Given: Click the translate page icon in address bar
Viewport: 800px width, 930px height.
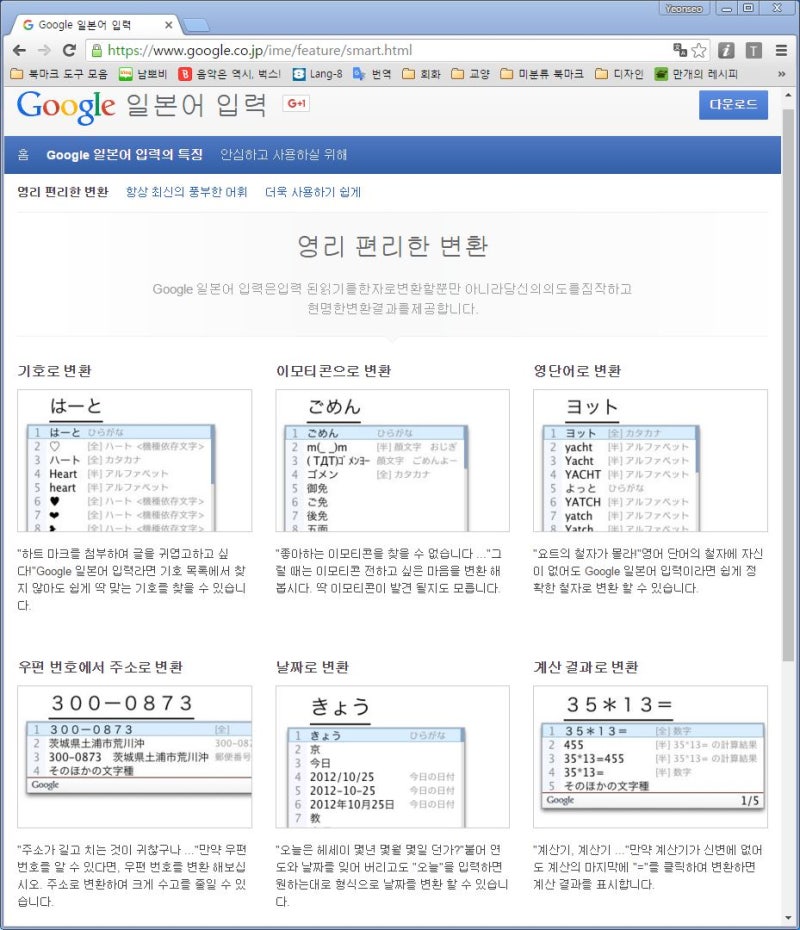Looking at the screenshot, I should pos(680,50).
